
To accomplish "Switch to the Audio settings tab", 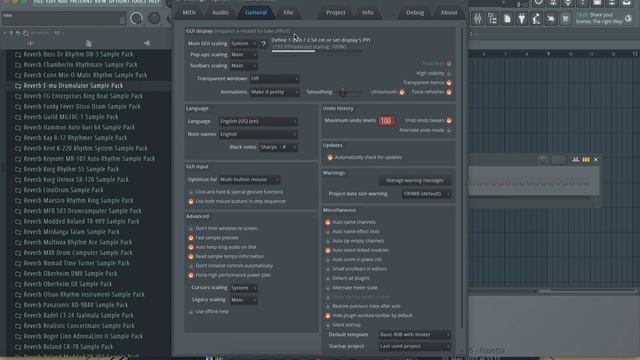I will click(220, 13).
